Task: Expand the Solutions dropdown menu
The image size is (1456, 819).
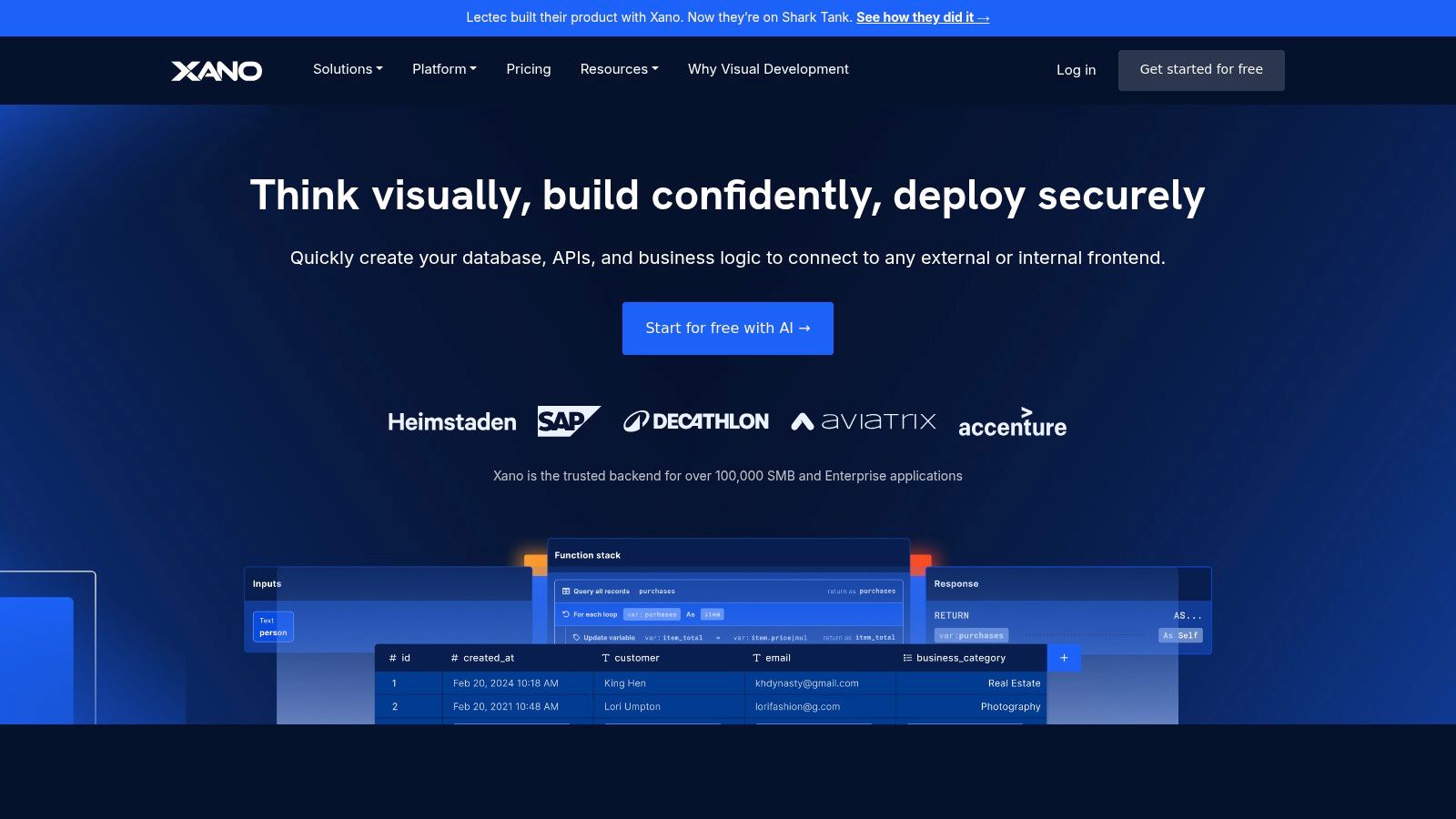Action: (x=348, y=69)
